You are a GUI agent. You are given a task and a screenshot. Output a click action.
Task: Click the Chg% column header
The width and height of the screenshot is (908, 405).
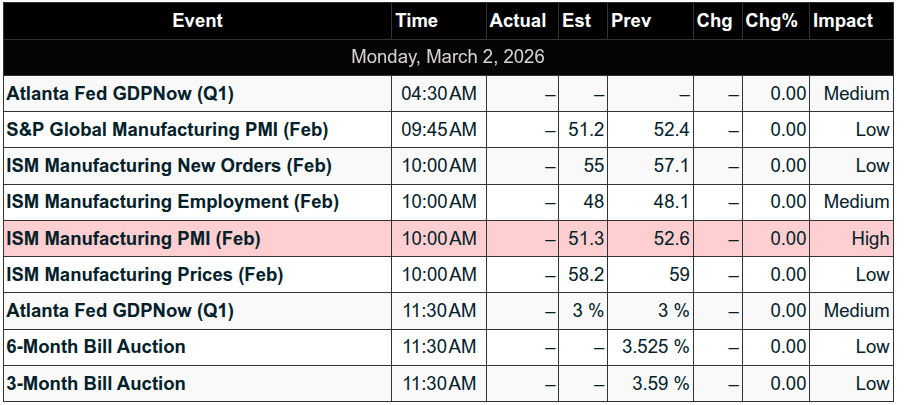tap(771, 20)
